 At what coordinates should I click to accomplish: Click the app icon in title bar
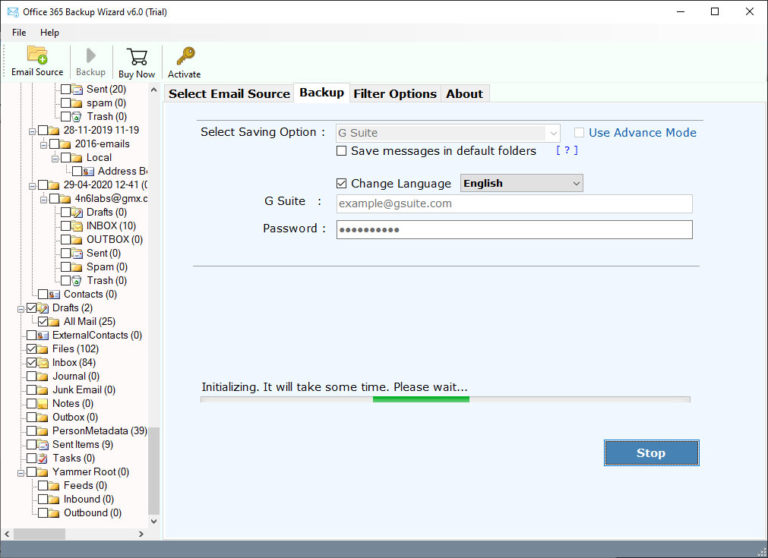point(13,12)
